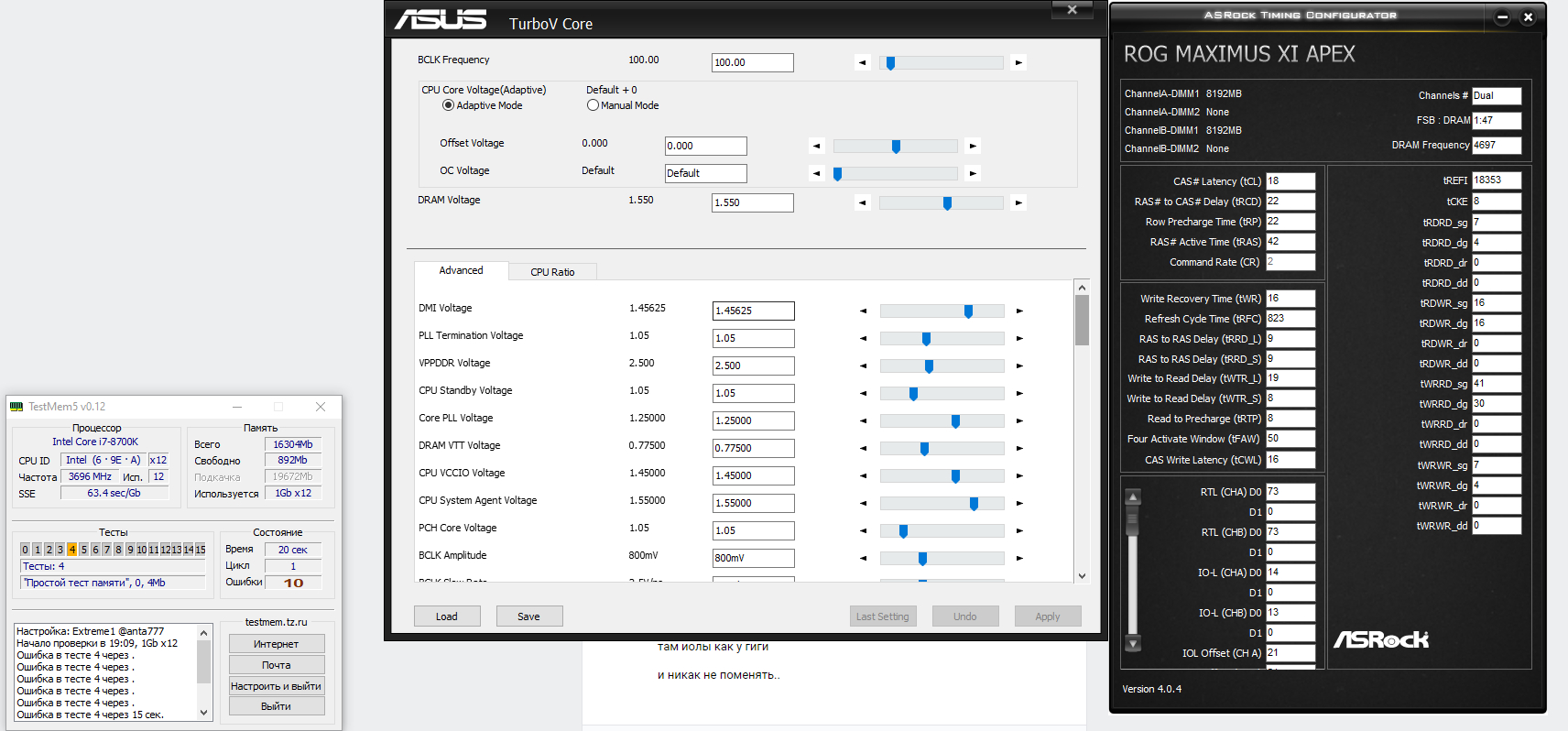Viewport: 1568px width, 731px height.
Task: Click the Интернет button in TestMem5
Action: 277,644
